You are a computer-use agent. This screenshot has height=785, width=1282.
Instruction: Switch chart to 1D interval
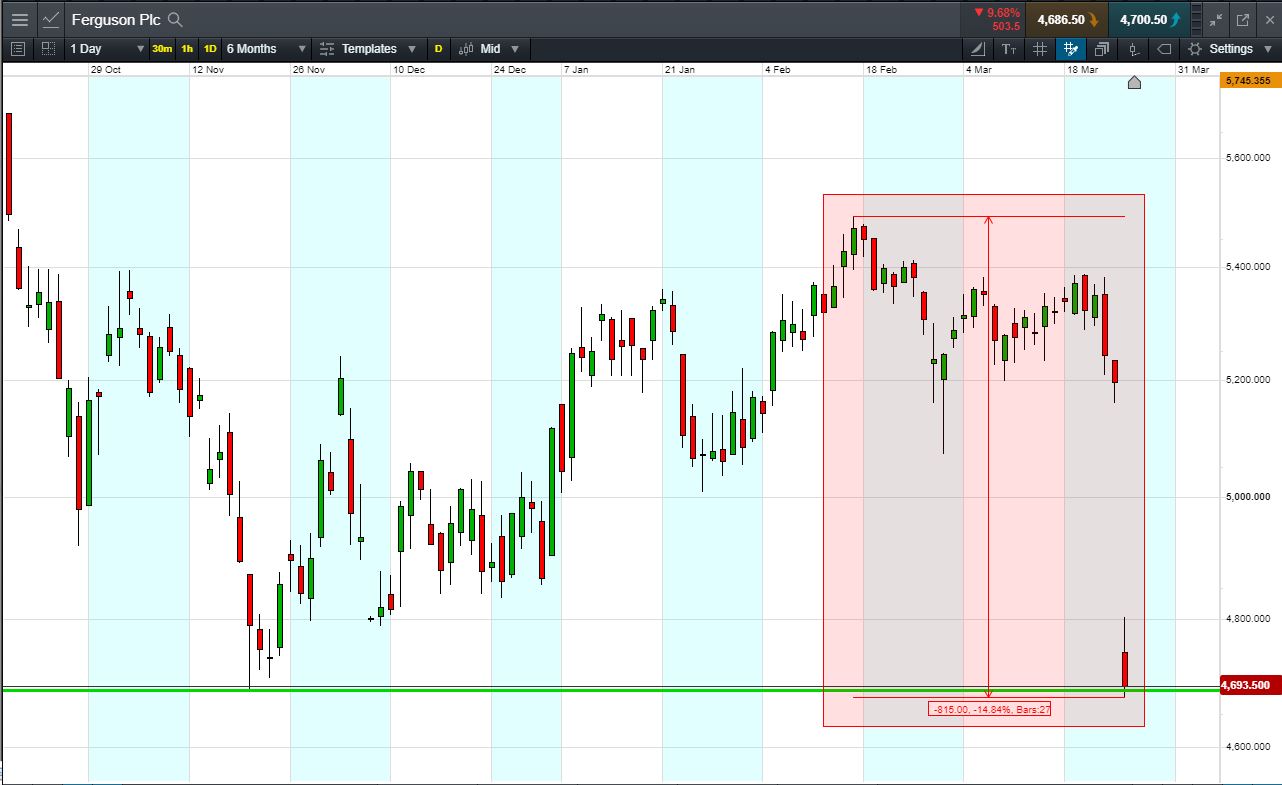click(x=210, y=48)
